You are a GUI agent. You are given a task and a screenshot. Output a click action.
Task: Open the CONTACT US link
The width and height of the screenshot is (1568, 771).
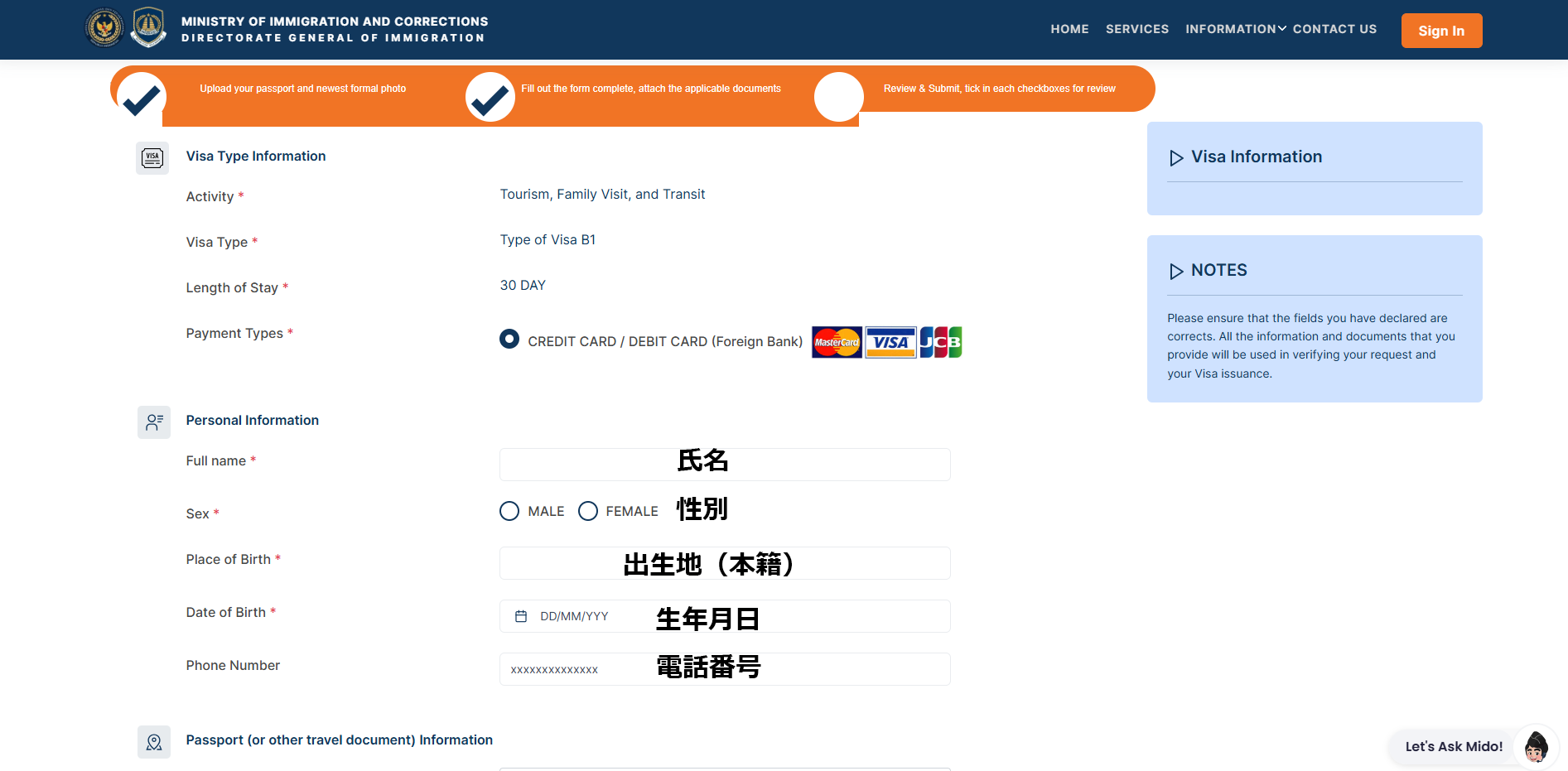click(x=1334, y=29)
